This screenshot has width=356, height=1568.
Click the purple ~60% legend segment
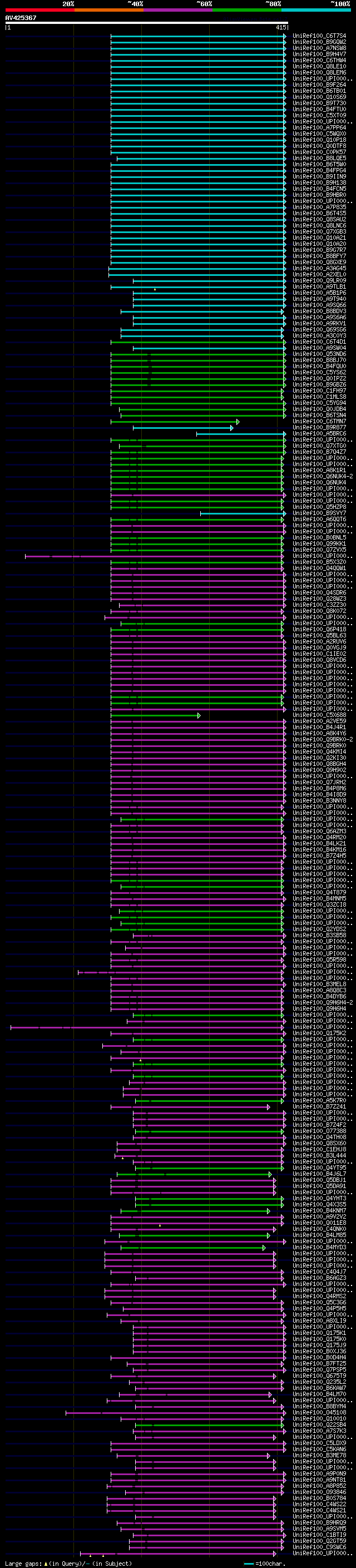pyautogui.click(x=179, y=10)
